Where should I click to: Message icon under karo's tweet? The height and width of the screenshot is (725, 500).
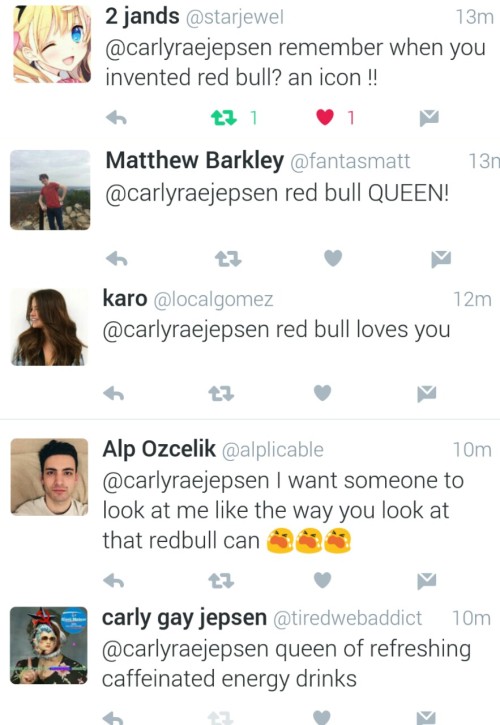coord(426,394)
